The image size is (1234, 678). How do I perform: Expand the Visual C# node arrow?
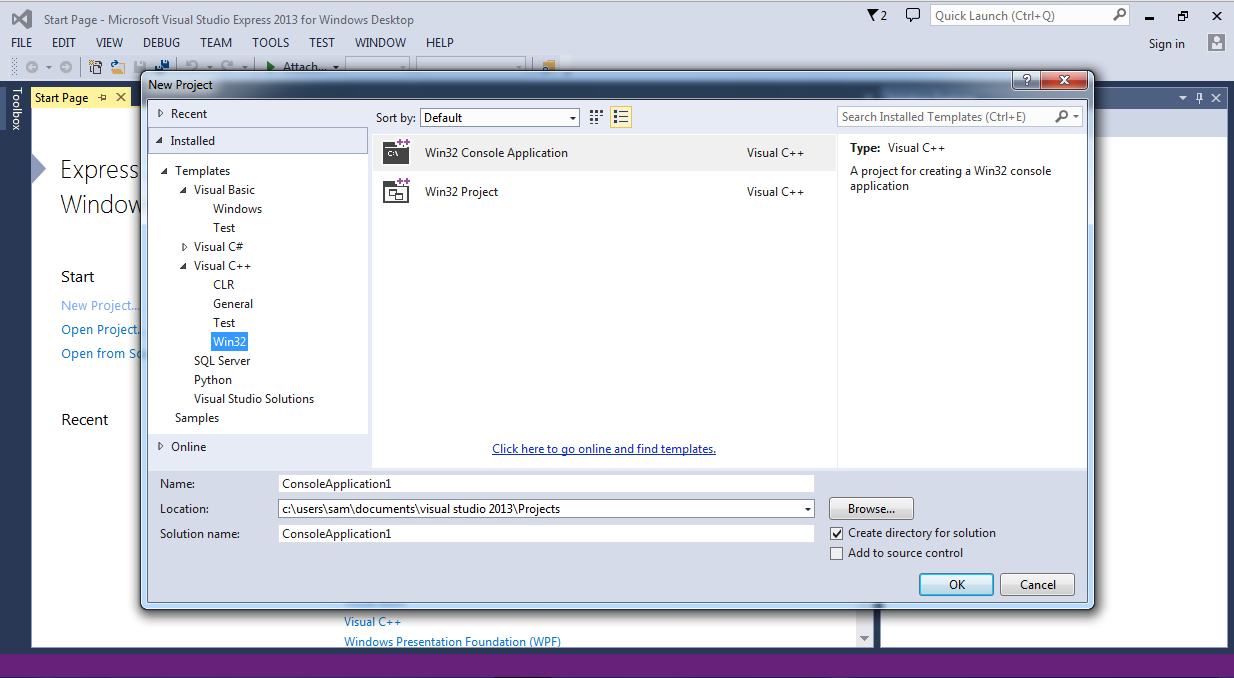point(184,247)
